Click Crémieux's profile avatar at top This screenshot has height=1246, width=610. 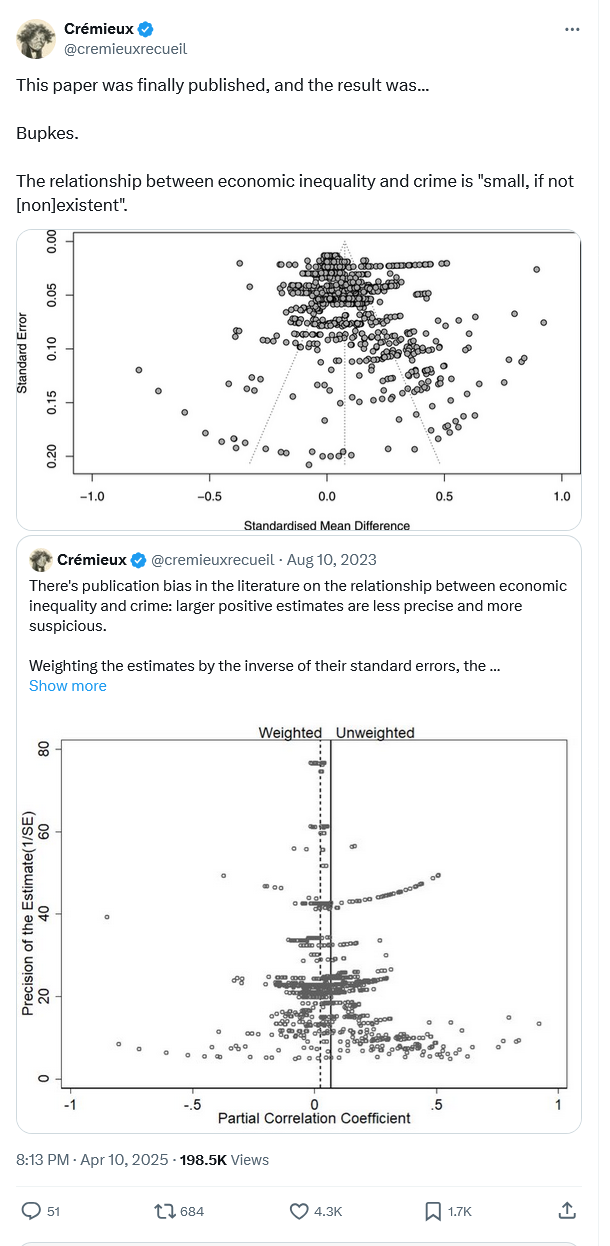[35, 39]
